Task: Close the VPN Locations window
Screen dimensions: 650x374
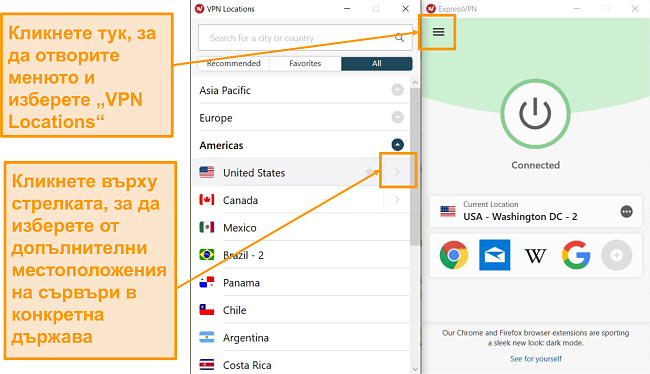Action: coord(405,9)
